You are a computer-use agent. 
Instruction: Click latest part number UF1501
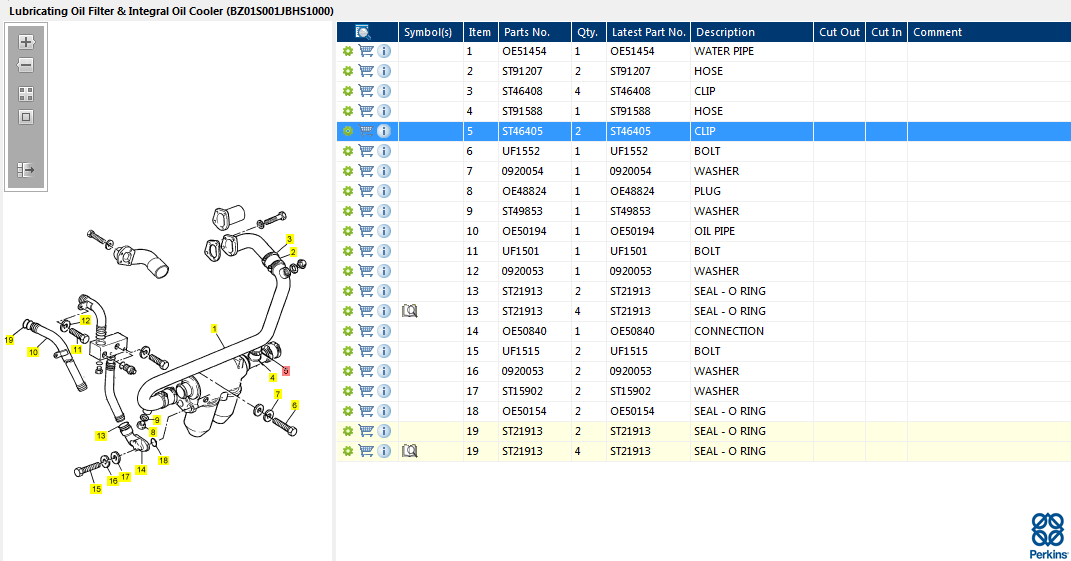[628, 251]
